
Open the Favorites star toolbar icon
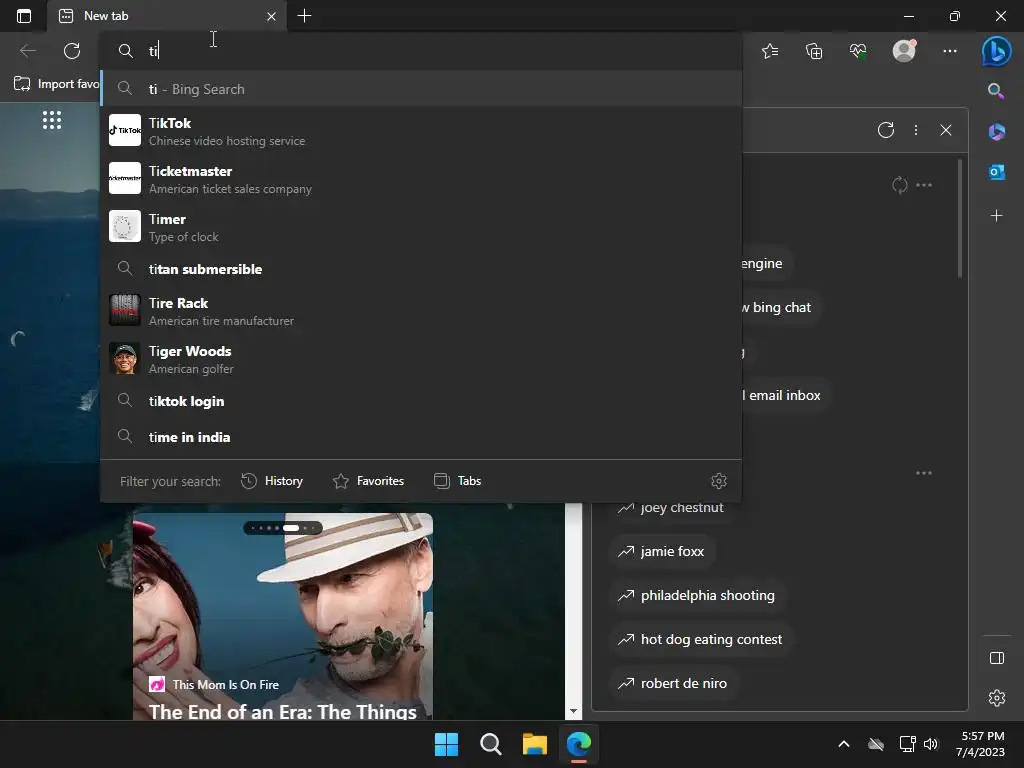click(770, 51)
